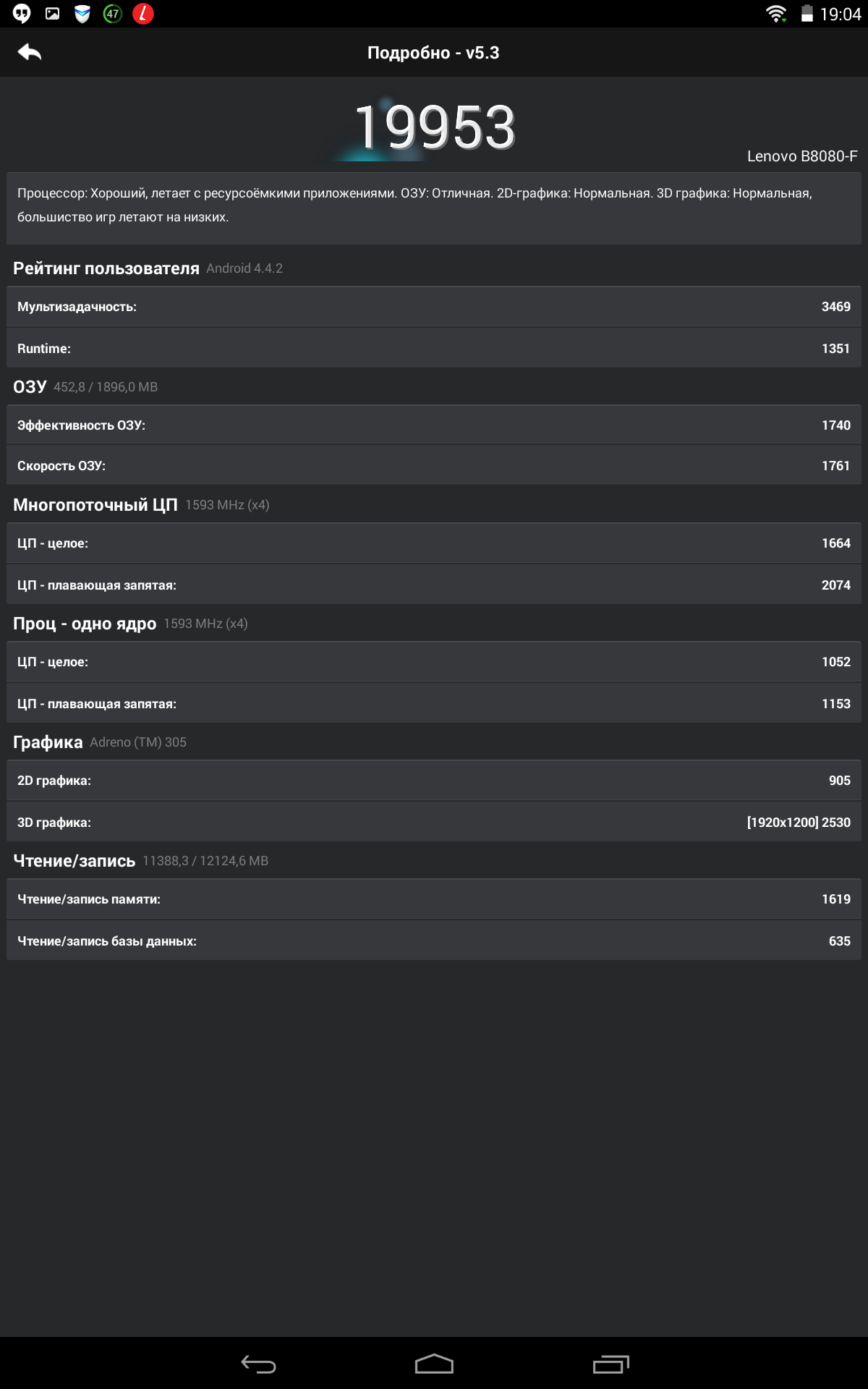868x1389 pixels.
Task: Tap the Эффективность ОЗУ row
Action: 434,425
